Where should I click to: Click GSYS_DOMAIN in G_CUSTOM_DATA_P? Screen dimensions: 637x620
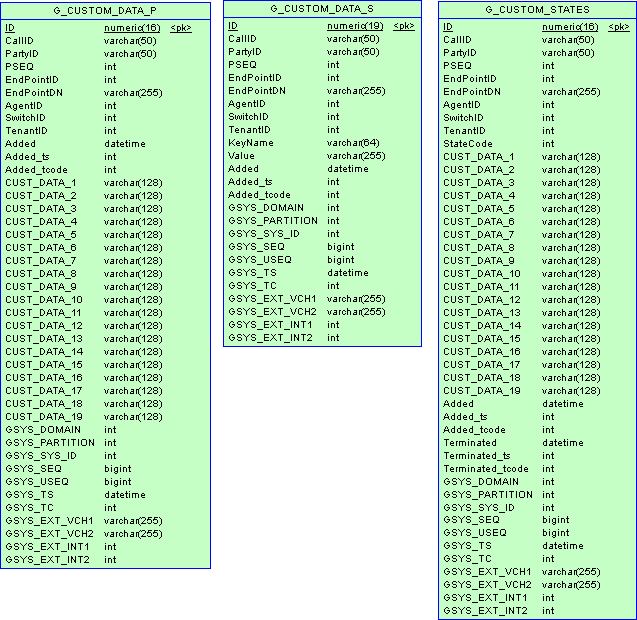43,430
